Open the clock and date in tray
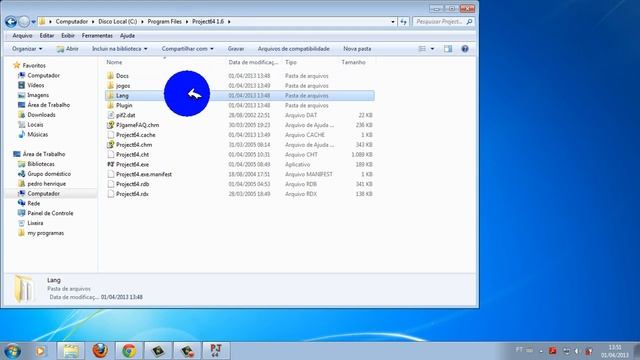The image size is (640, 360). [x=615, y=351]
